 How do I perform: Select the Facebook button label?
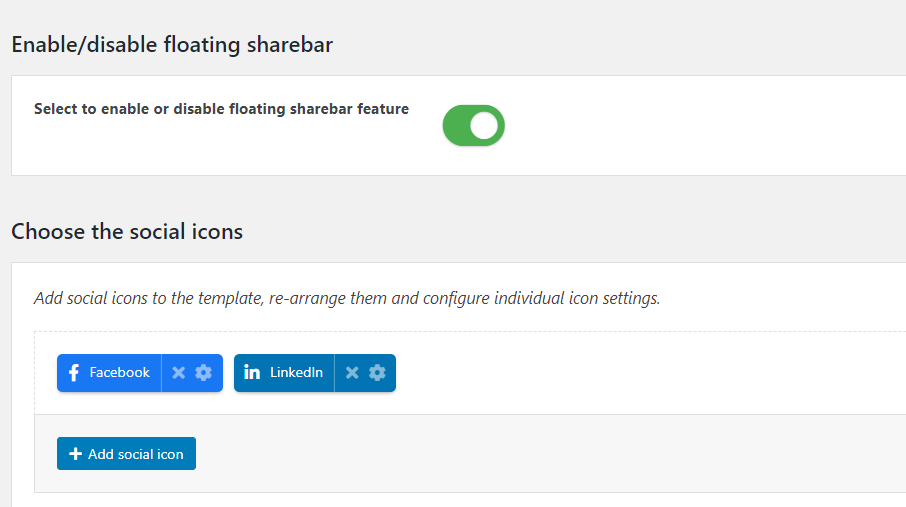click(x=120, y=373)
